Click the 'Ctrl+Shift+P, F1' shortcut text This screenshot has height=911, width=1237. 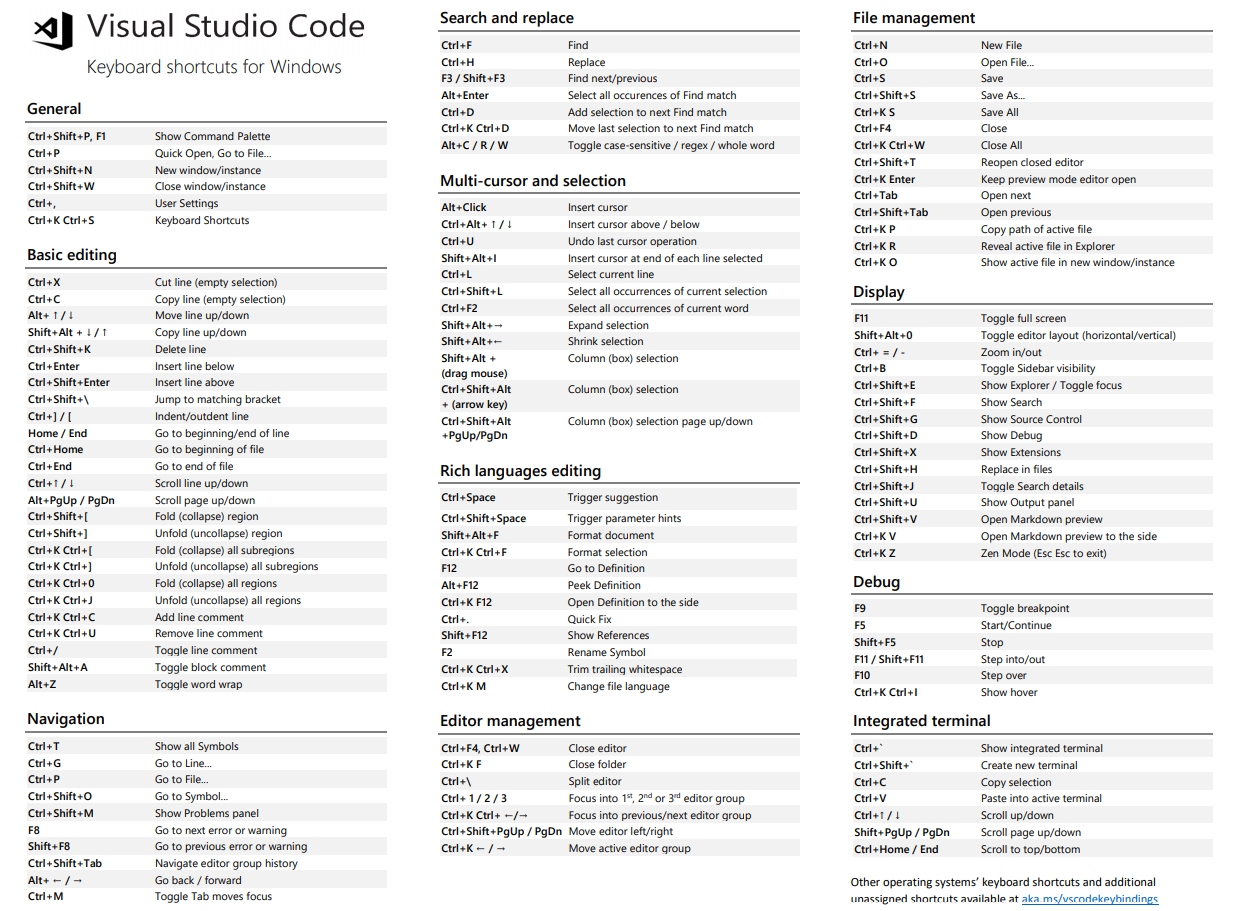pos(67,136)
